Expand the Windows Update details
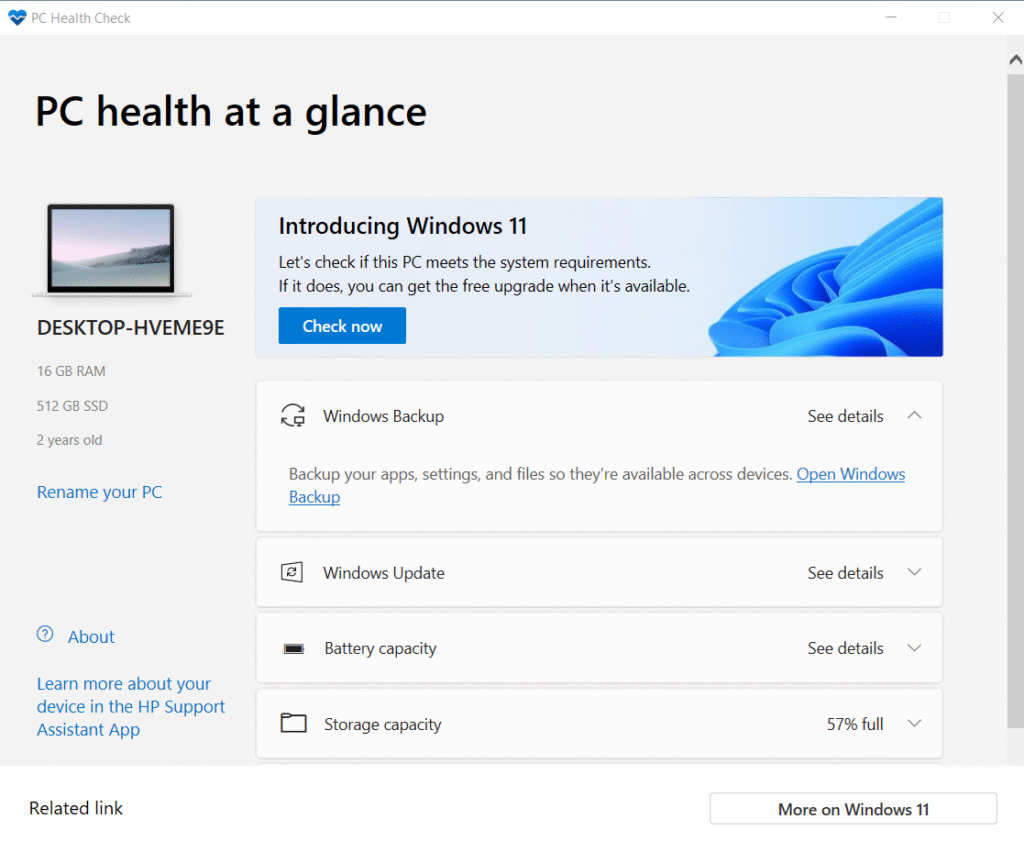Viewport: 1024px width, 841px height. pos(913,572)
